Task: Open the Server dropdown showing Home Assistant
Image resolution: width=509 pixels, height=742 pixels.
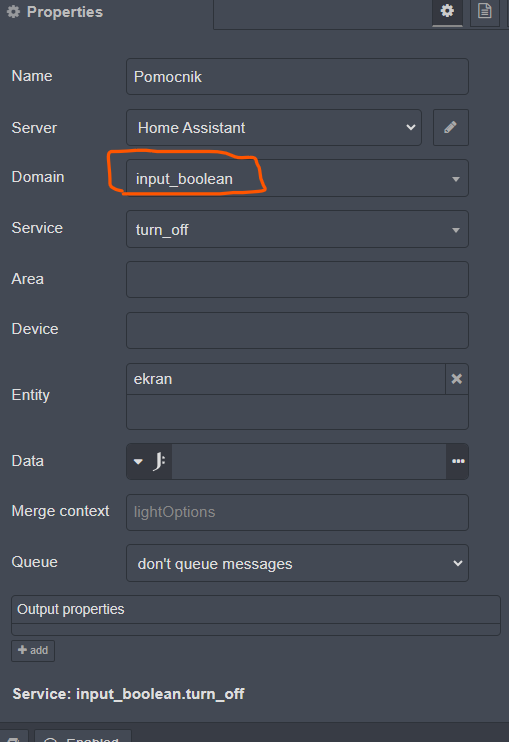Action: click(274, 127)
